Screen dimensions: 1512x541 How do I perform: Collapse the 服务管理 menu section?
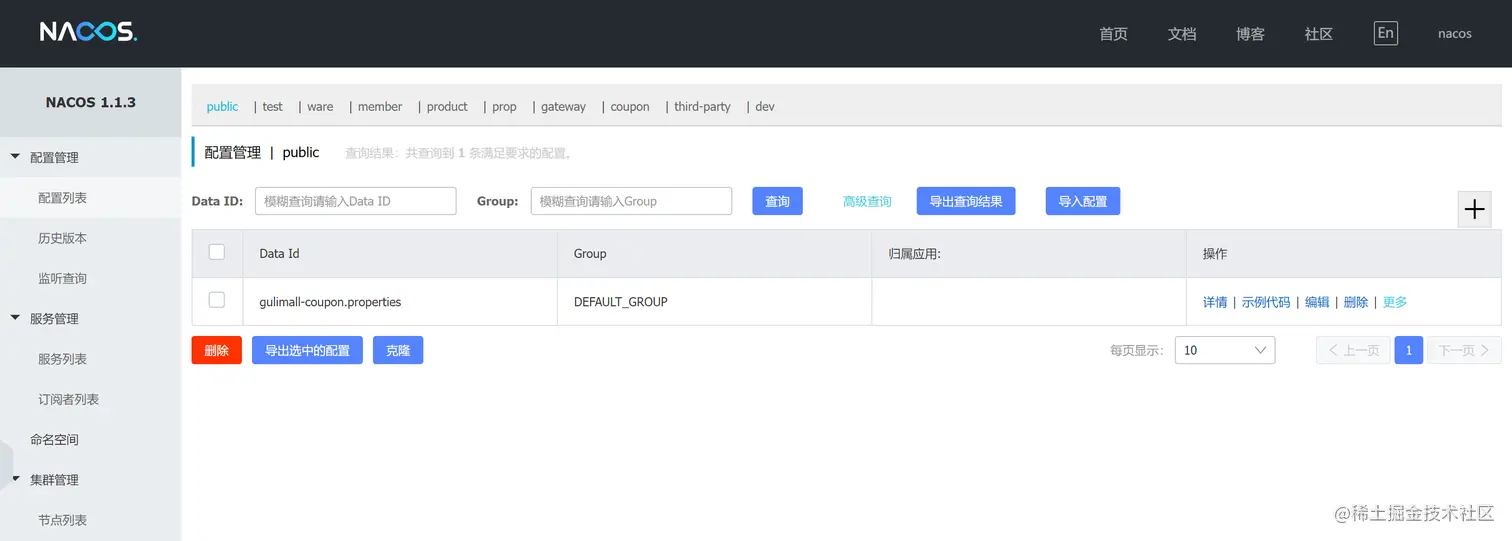54,318
